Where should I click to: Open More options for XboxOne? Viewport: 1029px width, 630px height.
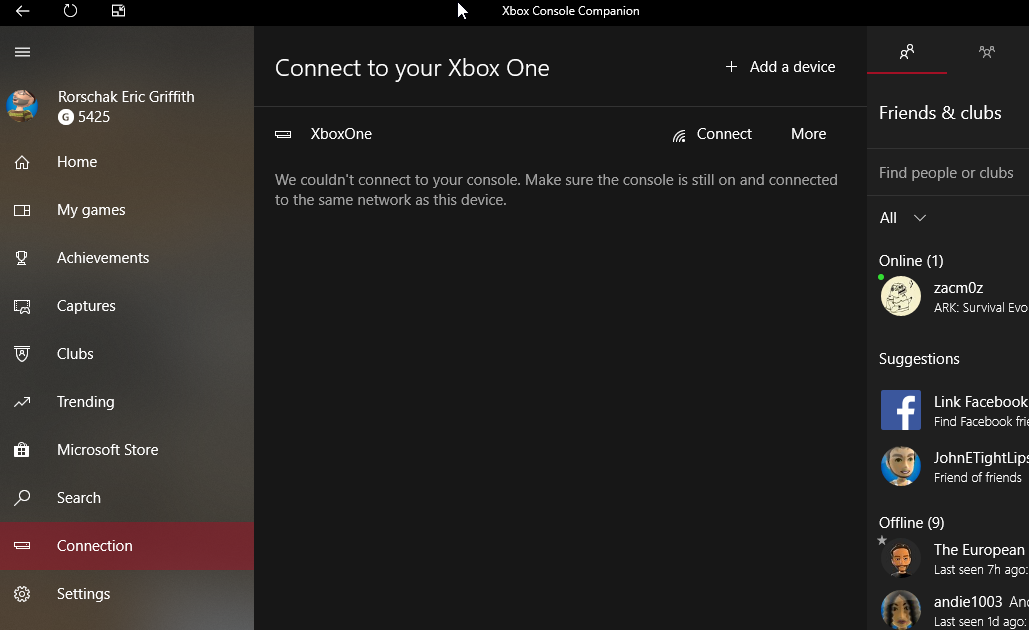[x=808, y=134]
